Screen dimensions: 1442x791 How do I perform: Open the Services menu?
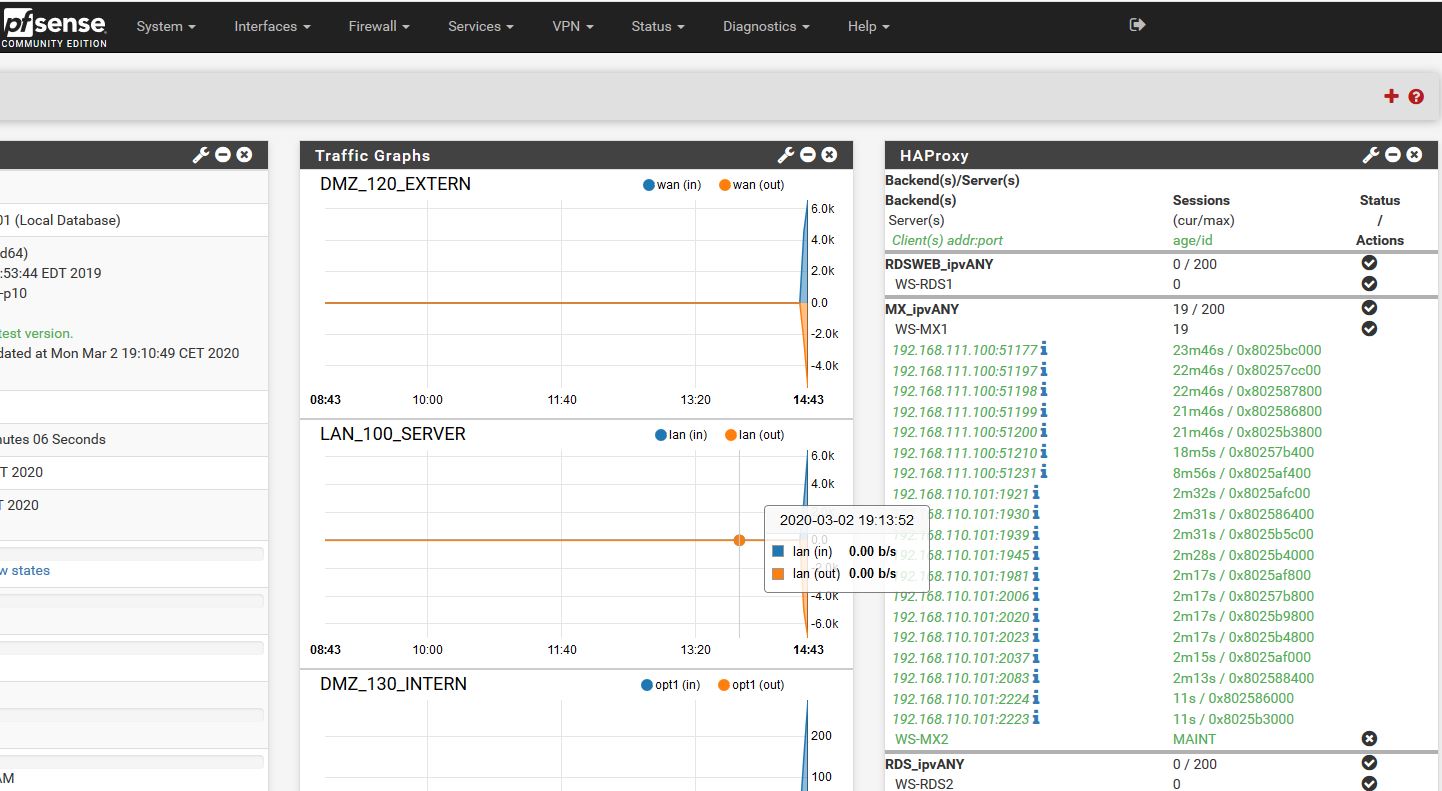481,26
